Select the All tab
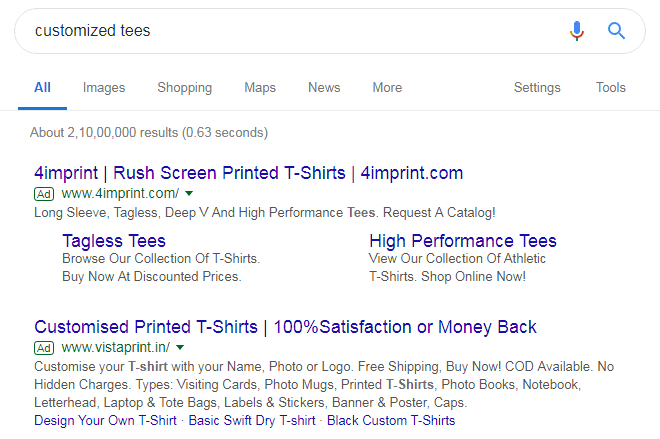The height and width of the screenshot is (439, 660). 42,88
